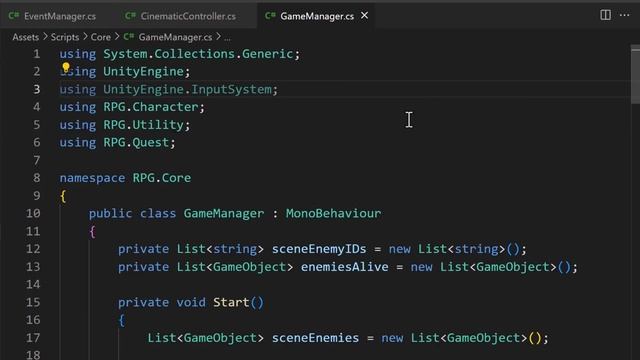
Task: Click the C# icon in the breadcrumb path
Action: pyautogui.click(x=129, y=37)
